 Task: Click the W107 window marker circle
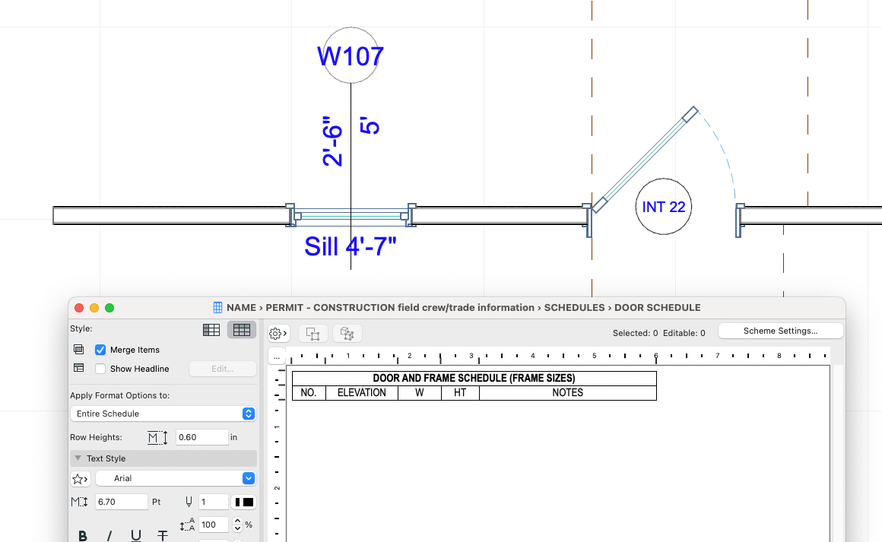[x=350, y=55]
